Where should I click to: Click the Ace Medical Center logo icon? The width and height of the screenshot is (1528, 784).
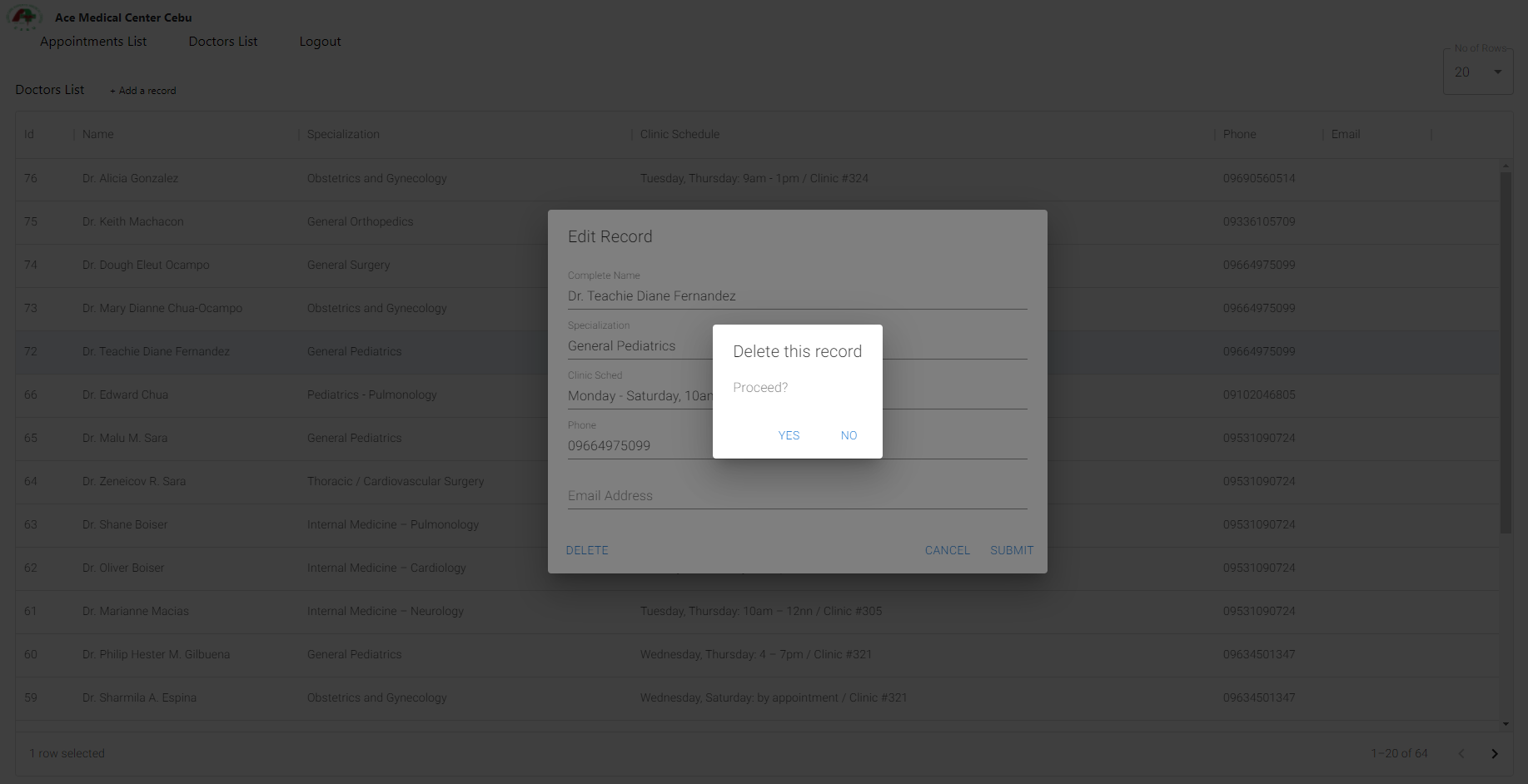(24, 17)
